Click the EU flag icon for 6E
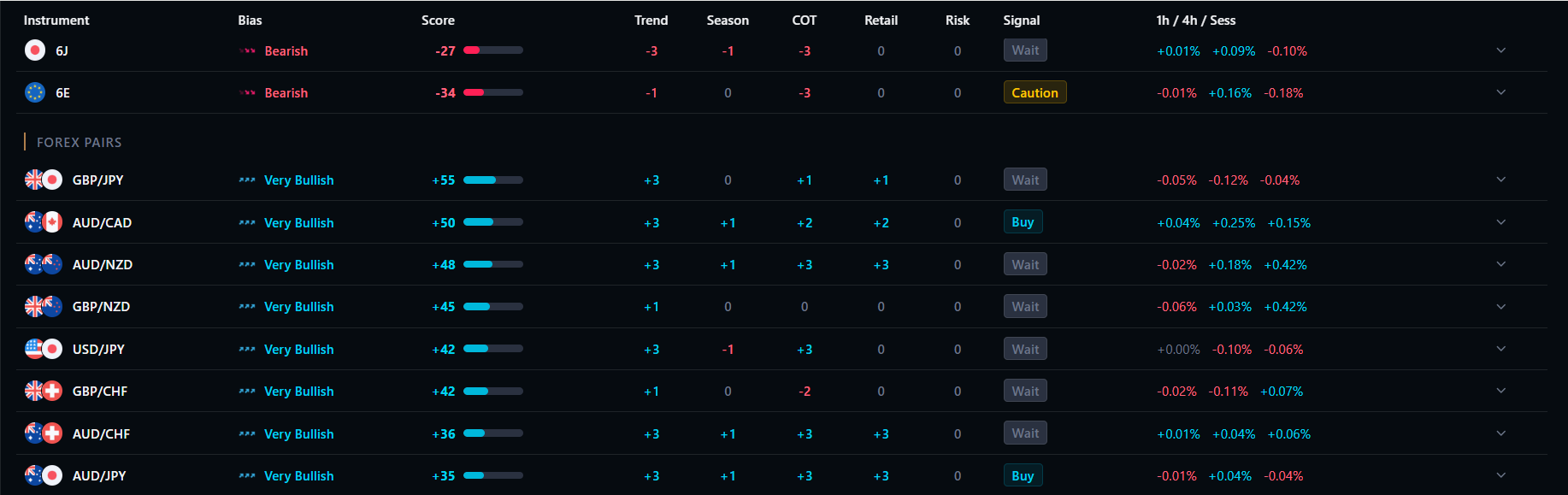This screenshot has width=1568, height=495. [x=35, y=92]
